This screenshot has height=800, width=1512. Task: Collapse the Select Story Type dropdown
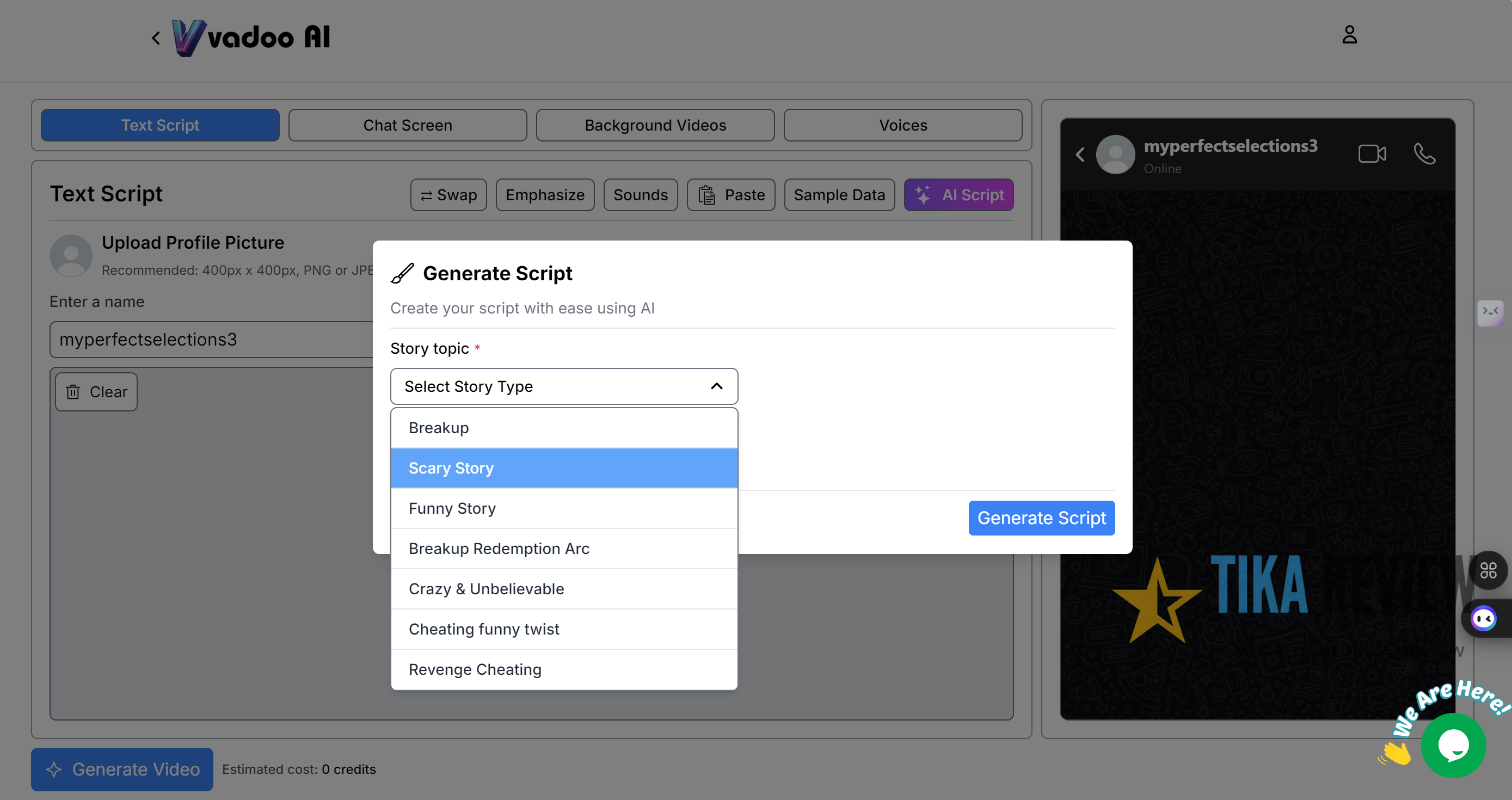[x=564, y=386]
